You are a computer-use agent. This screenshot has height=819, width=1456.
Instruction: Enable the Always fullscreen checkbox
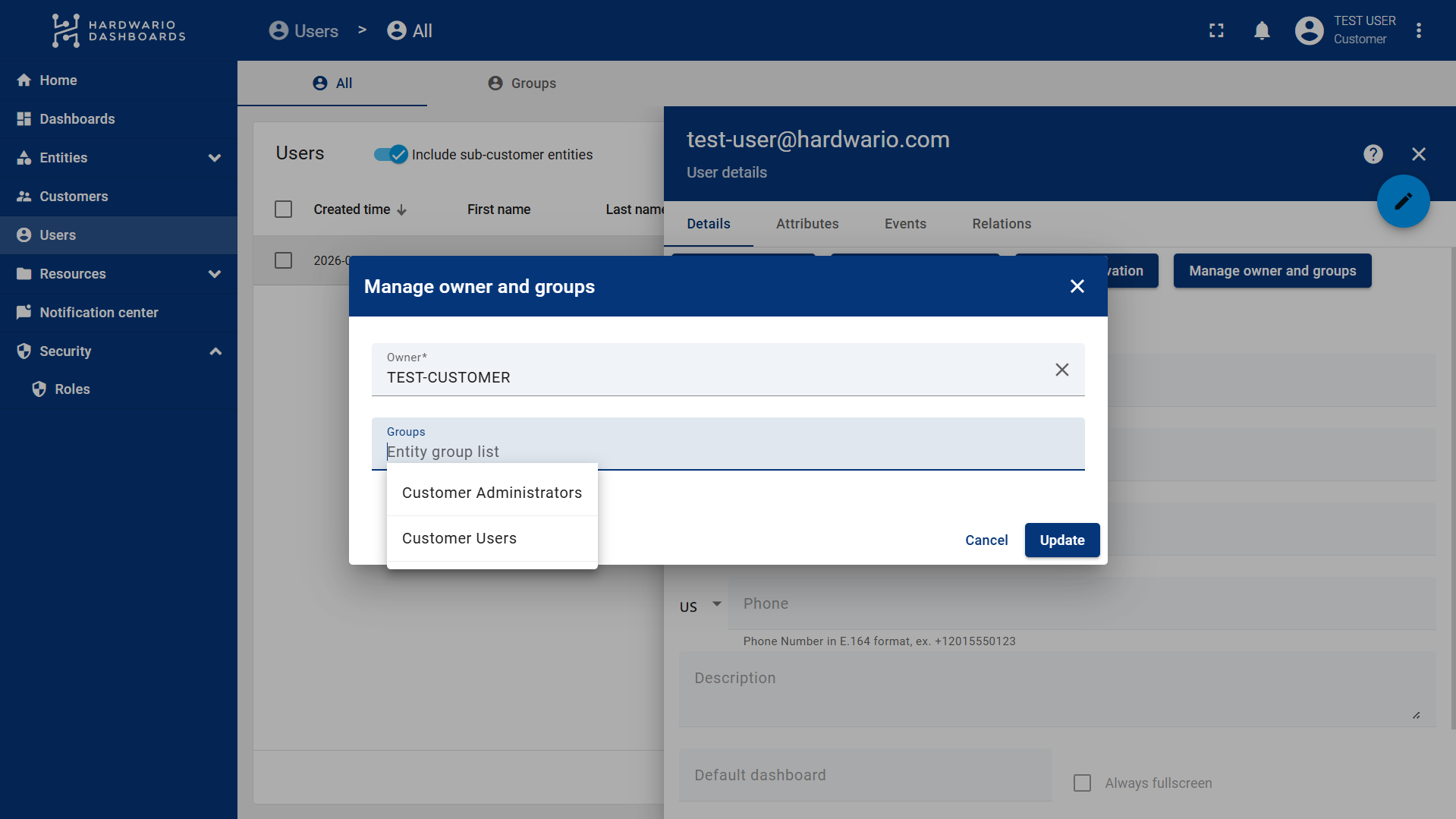coord(1082,783)
